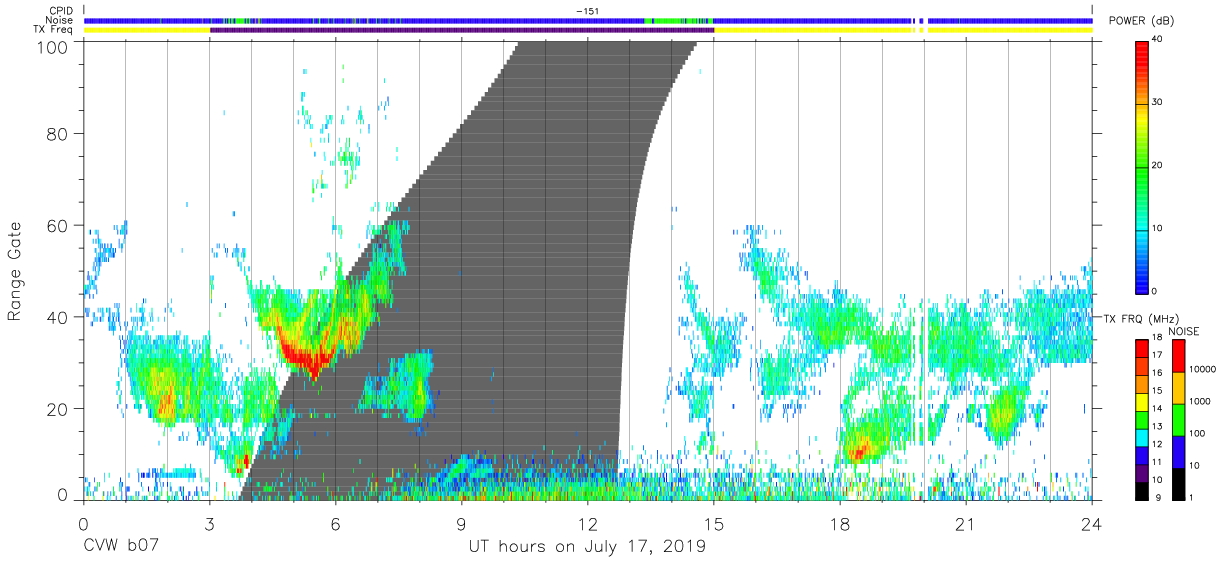Click the green NOISE legend swatch

pyautogui.click(x=1177, y=419)
